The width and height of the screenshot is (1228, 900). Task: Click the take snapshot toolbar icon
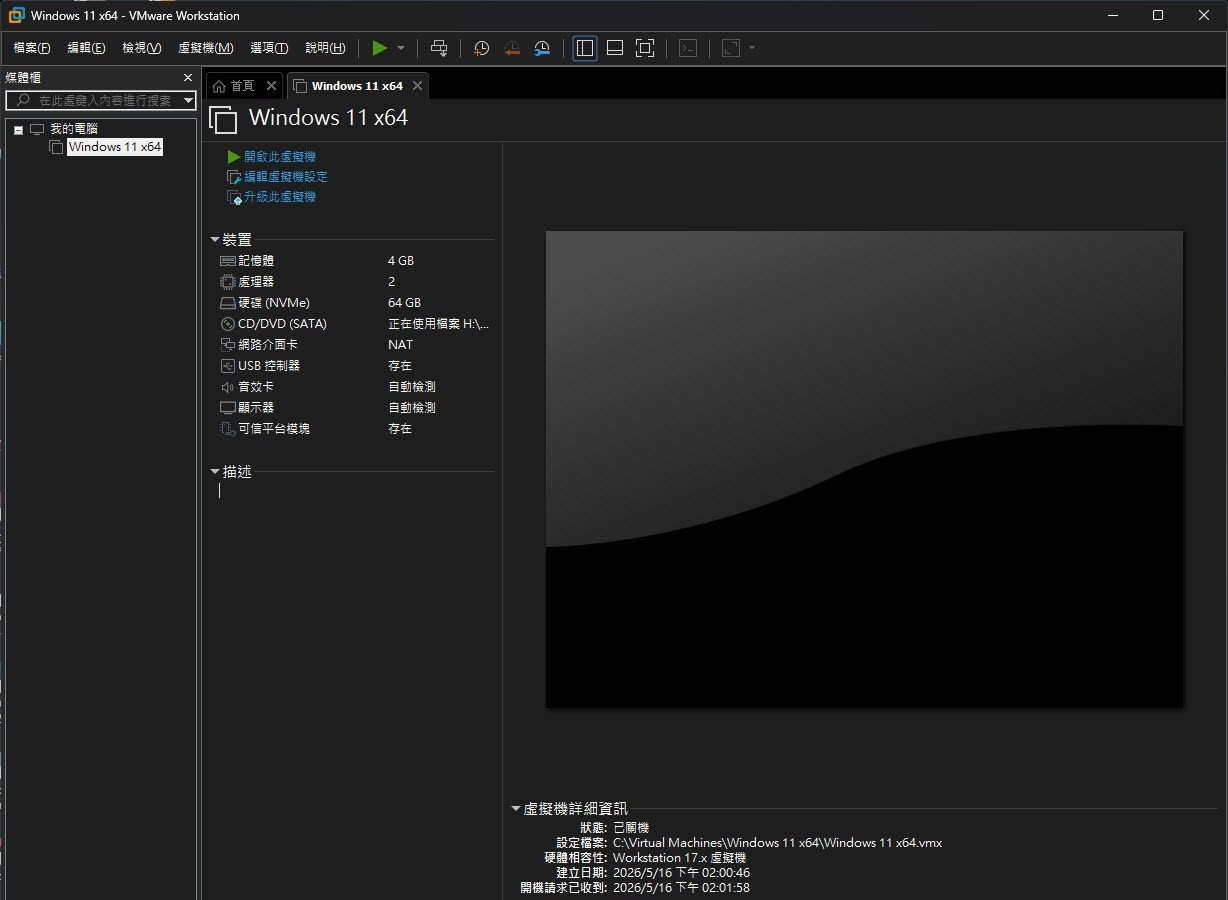tap(481, 48)
